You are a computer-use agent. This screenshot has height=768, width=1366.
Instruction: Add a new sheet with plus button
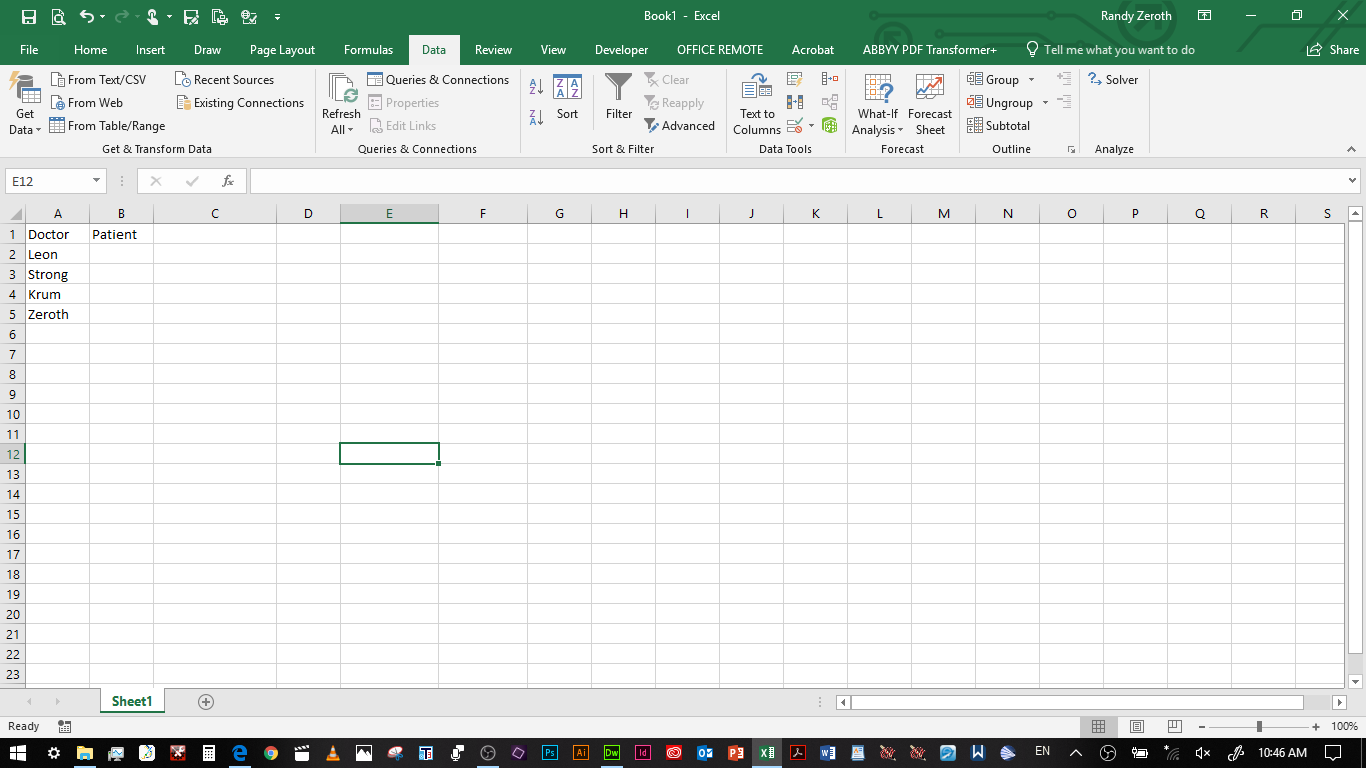[x=206, y=702]
